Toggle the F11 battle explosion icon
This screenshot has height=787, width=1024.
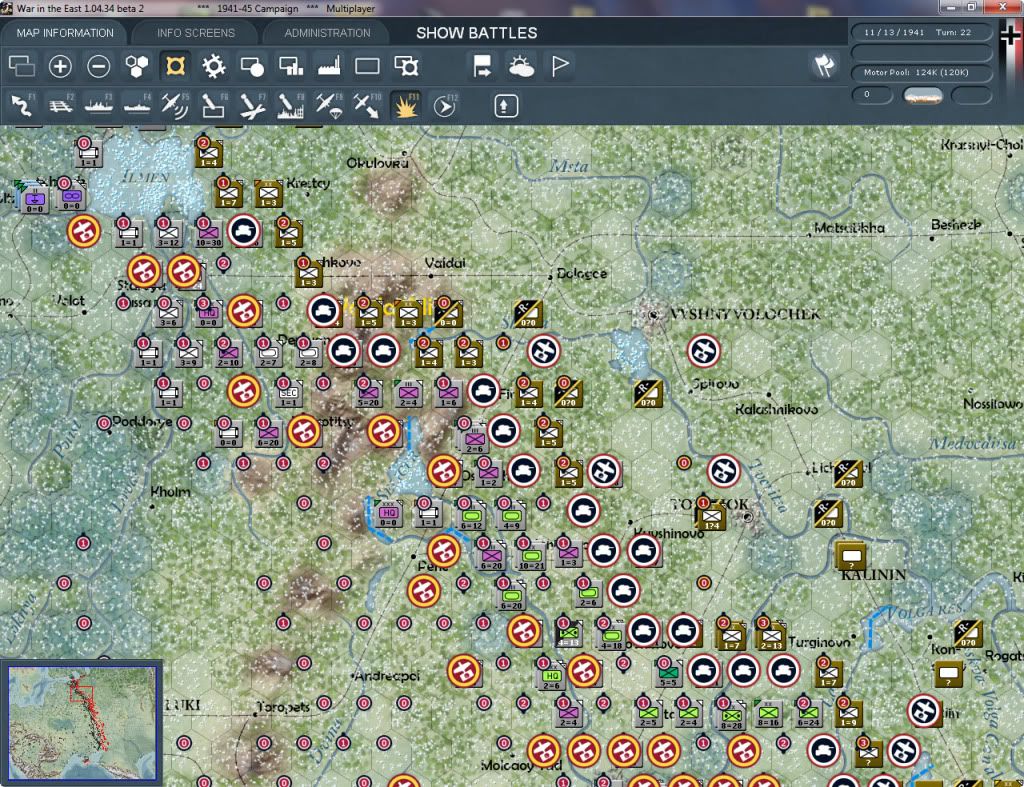tap(405, 106)
